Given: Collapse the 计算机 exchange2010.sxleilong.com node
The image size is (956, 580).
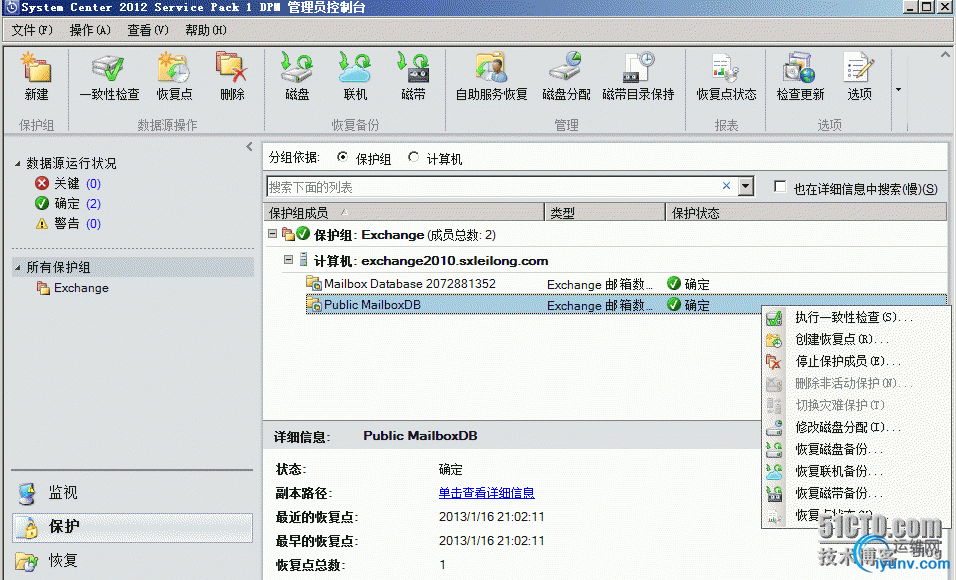Looking at the screenshot, I should click(x=288, y=260).
